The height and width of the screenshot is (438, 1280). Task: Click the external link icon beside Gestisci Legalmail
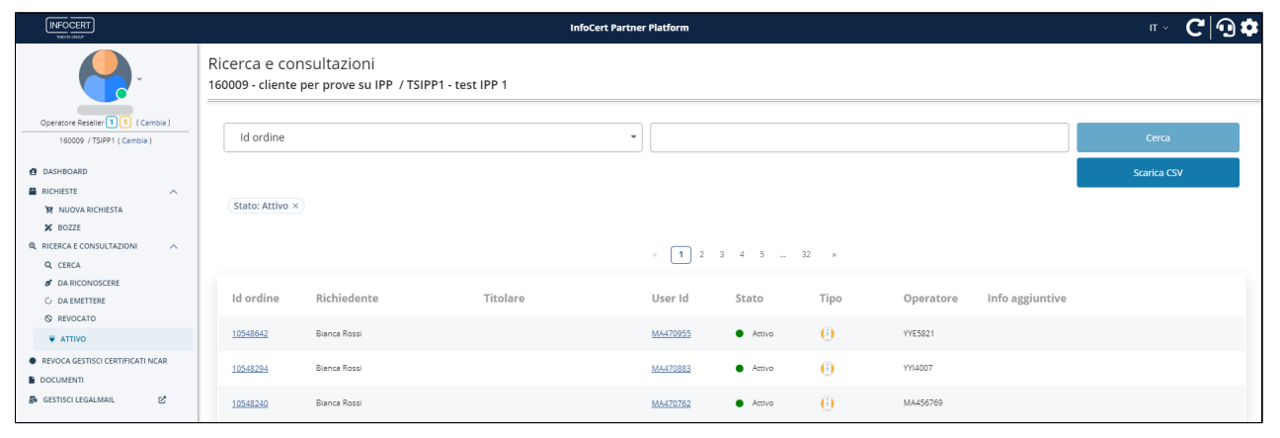pyautogui.click(x=162, y=400)
